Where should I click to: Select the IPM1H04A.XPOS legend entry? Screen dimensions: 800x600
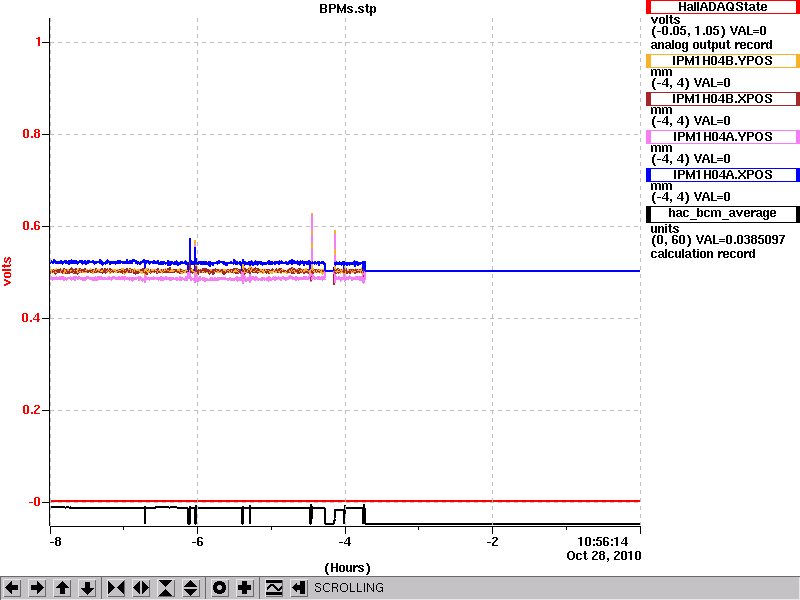(722, 174)
